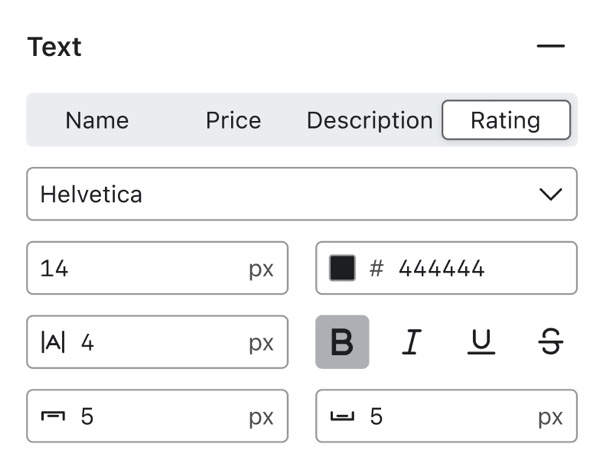The height and width of the screenshot is (464, 600).
Task: Toggle bold text formatting
Action: (x=342, y=342)
